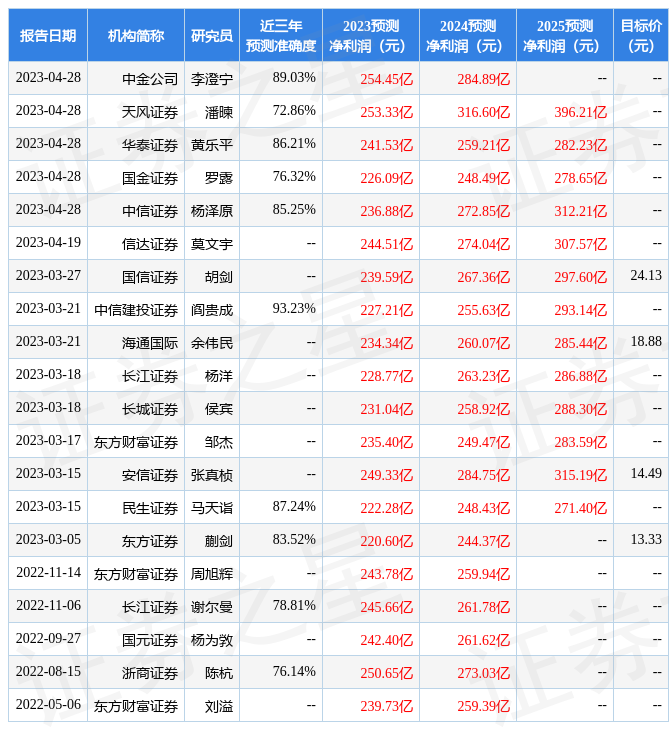Click target price 18.88
The width and height of the screenshot is (669, 730).
646,342
